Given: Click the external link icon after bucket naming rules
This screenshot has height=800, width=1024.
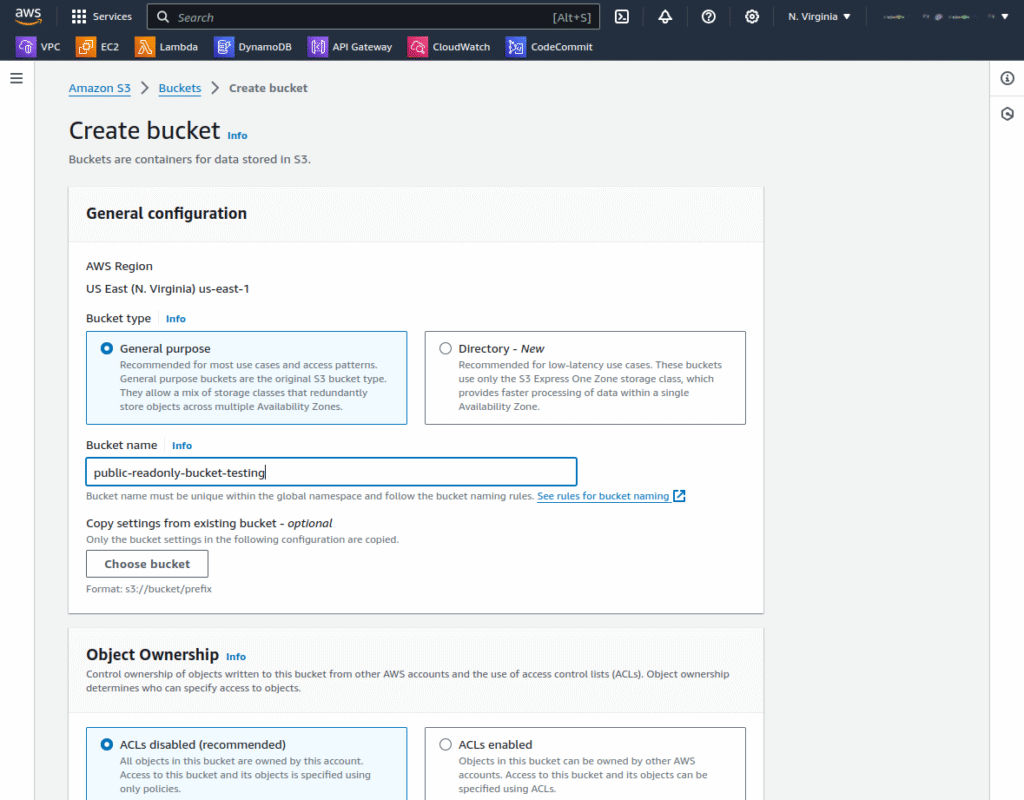Looking at the screenshot, I should coord(679,496).
